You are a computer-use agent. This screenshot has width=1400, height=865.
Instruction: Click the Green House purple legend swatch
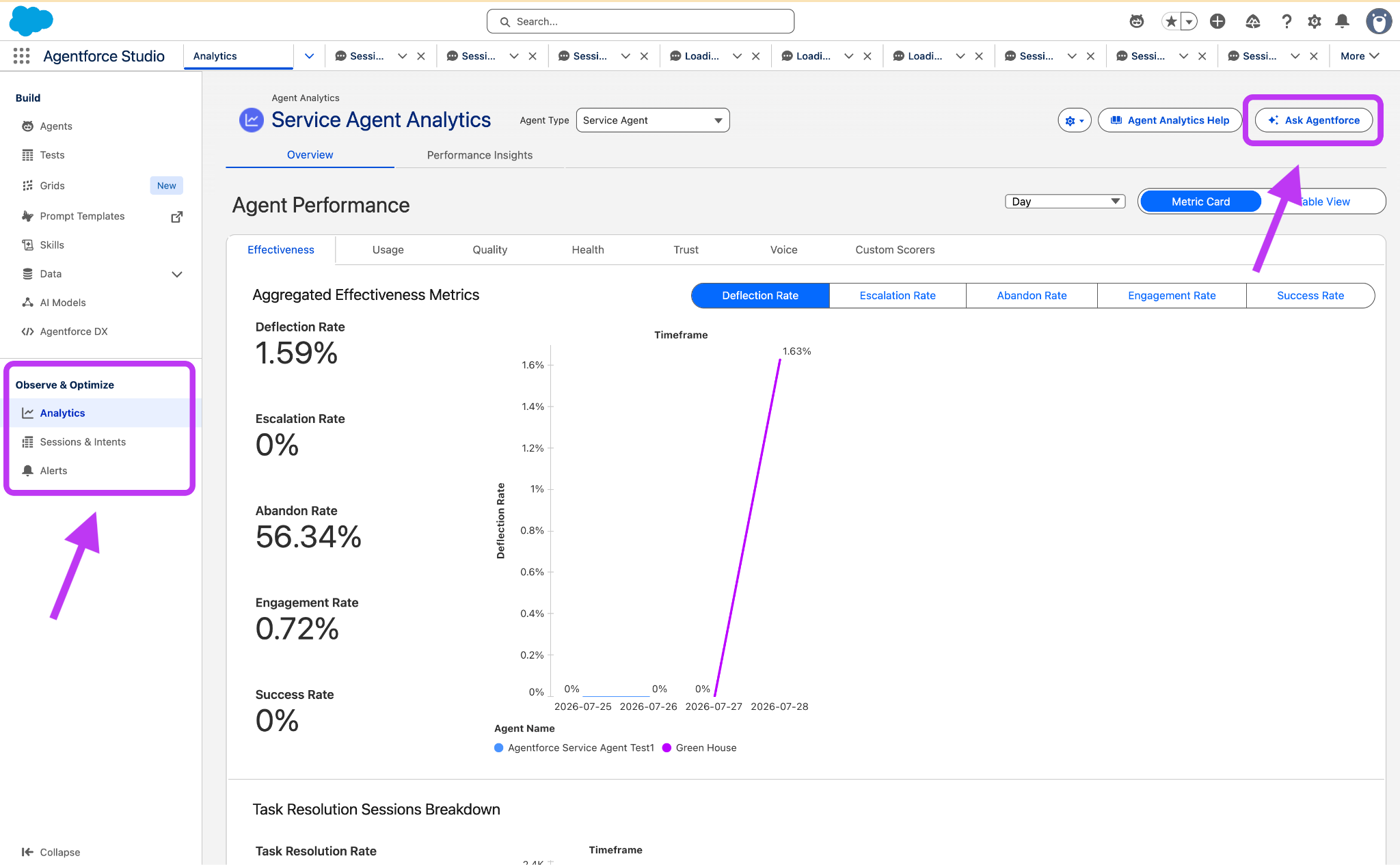click(x=667, y=748)
